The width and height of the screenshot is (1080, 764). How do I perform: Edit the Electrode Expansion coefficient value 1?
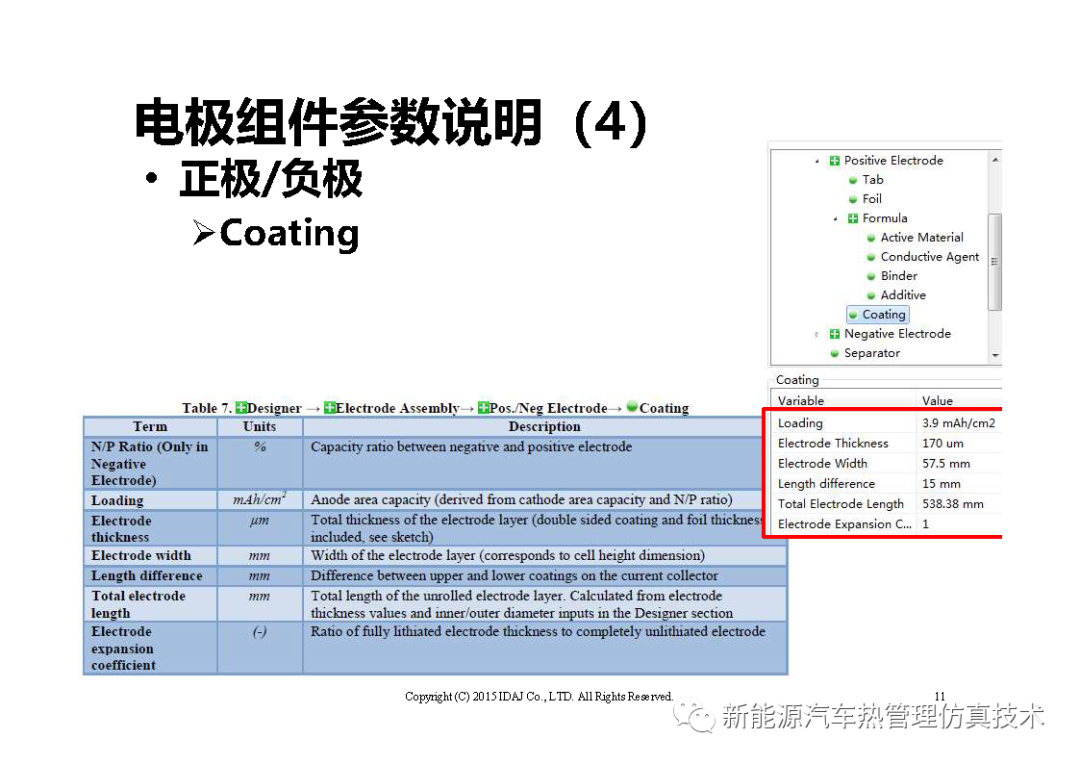pyautogui.click(x=926, y=524)
